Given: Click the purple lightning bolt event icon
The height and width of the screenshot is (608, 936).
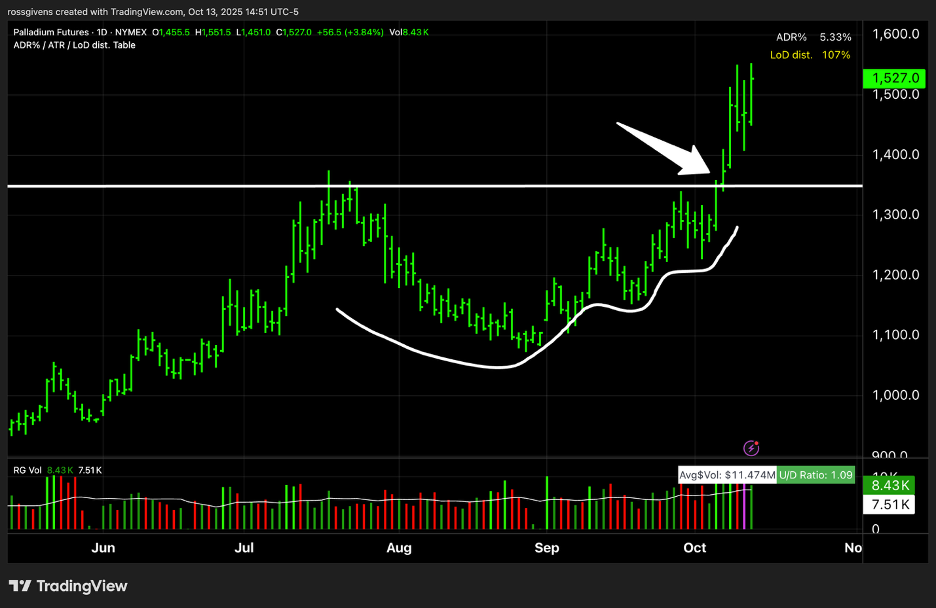Looking at the screenshot, I should pos(751,449).
